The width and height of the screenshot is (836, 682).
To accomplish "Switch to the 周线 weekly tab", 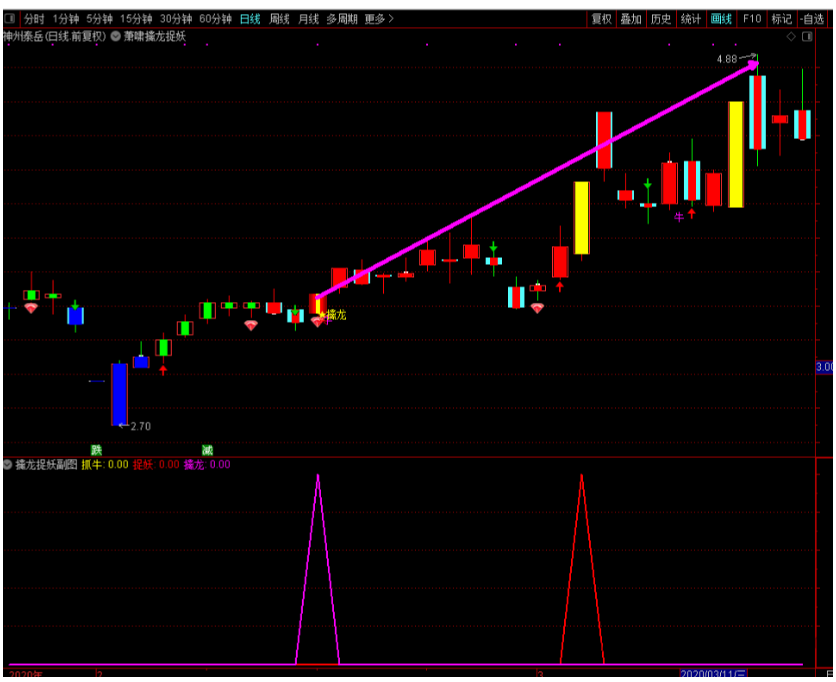I will (x=280, y=19).
